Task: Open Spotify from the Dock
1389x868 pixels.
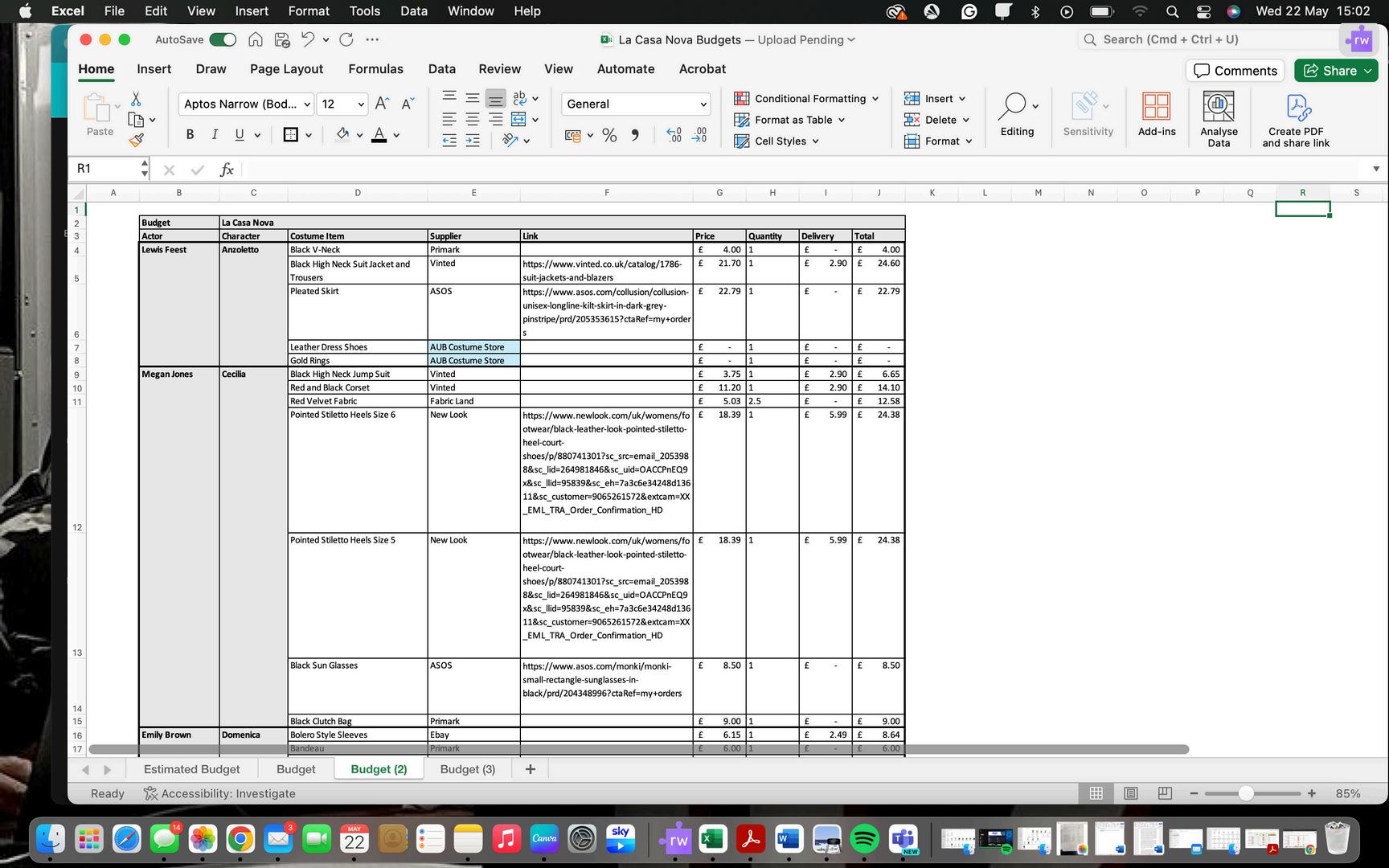Action: pos(865,840)
